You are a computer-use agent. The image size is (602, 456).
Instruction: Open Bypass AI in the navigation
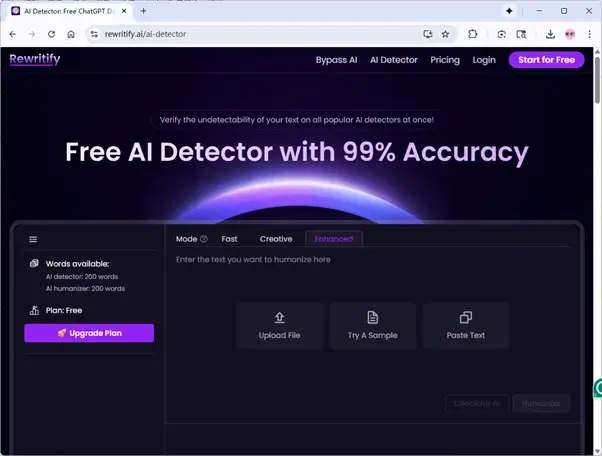pyautogui.click(x=336, y=60)
